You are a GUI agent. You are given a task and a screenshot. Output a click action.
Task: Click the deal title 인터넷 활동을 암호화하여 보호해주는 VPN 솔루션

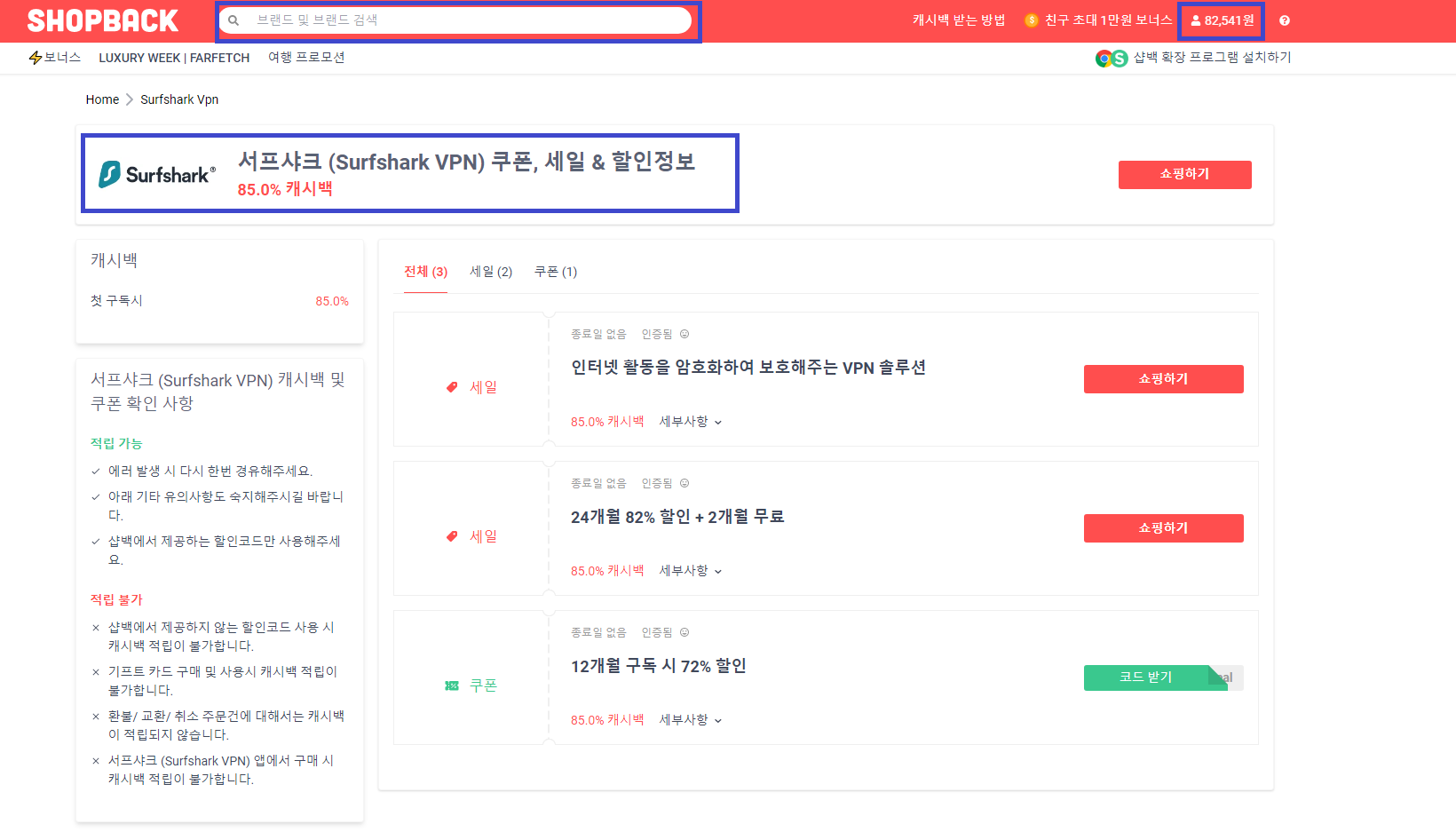(748, 368)
